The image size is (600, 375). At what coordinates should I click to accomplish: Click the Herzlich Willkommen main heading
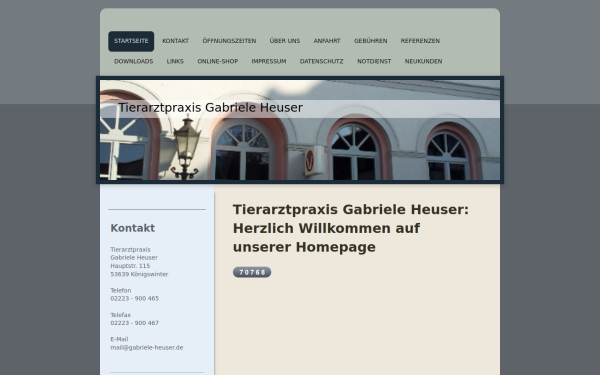(351, 228)
